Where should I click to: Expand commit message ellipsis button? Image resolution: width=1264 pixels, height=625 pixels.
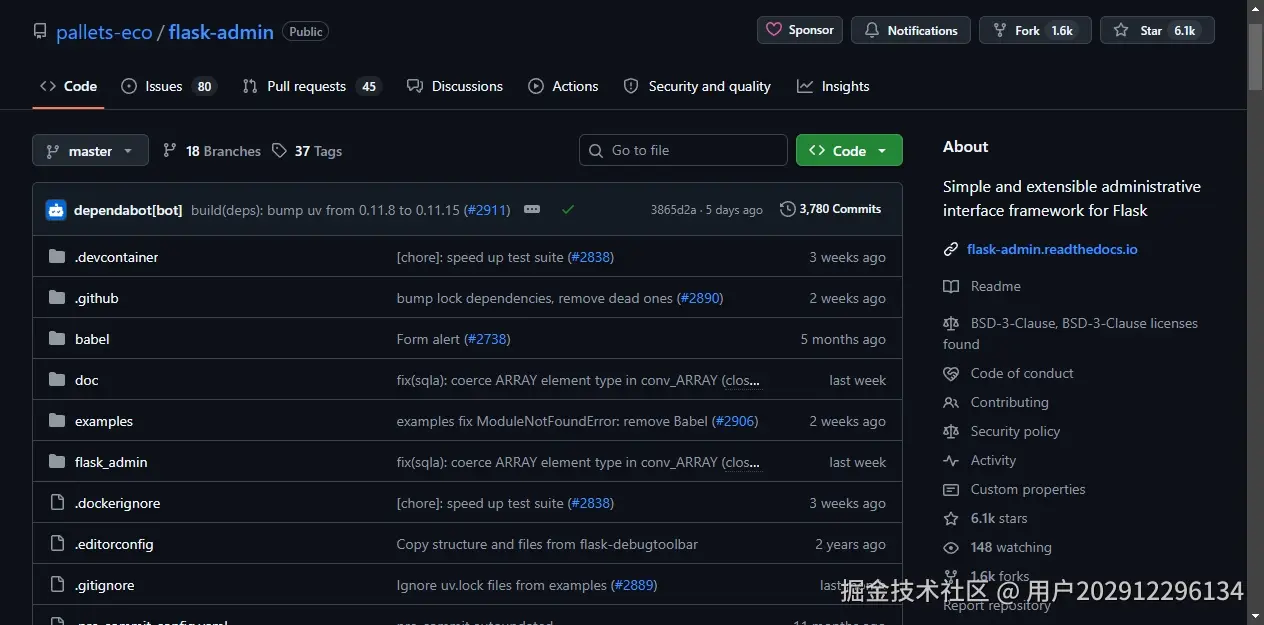click(x=532, y=209)
